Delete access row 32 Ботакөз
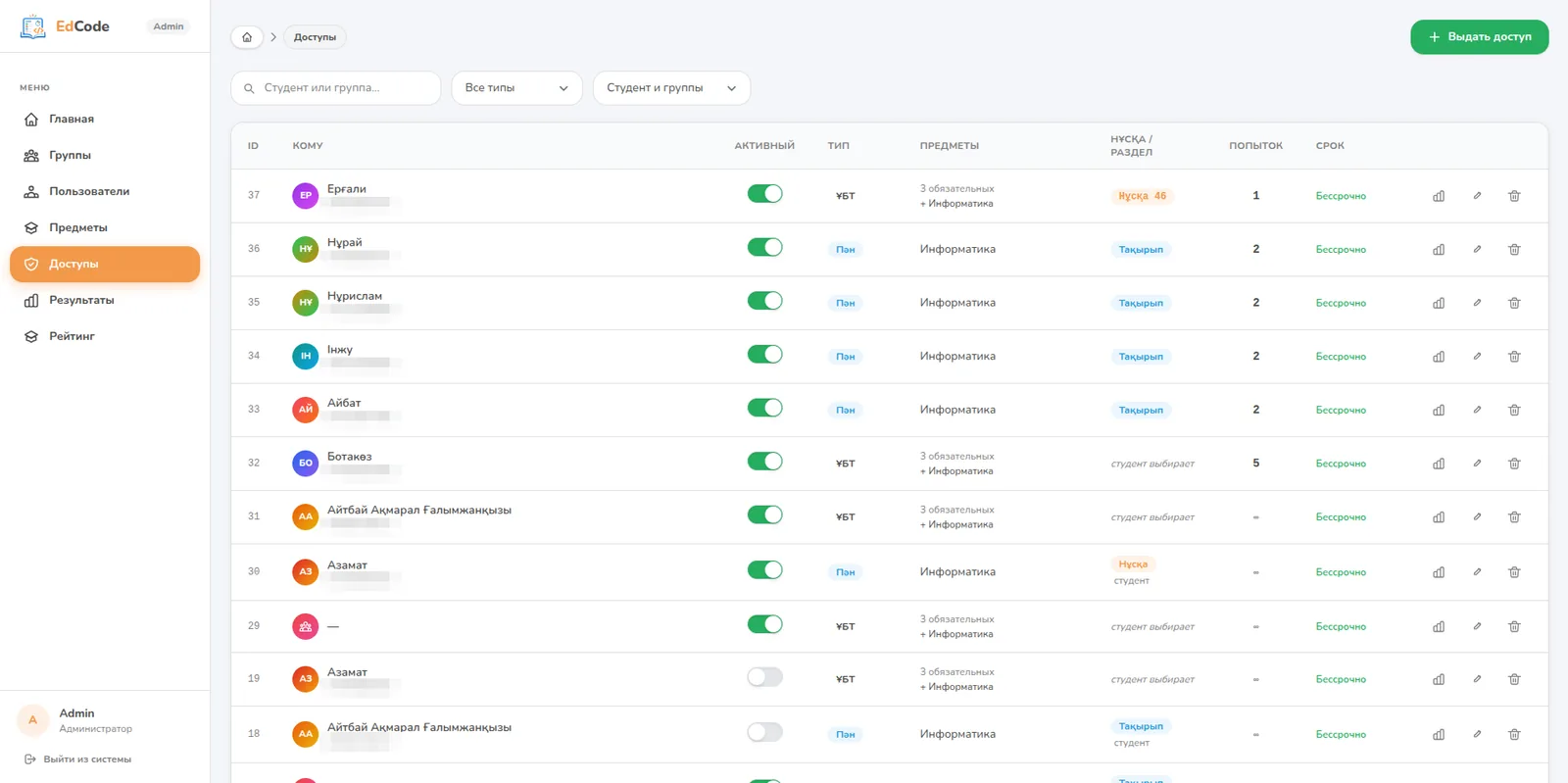Viewport: 1568px width, 783px height. pyautogui.click(x=1514, y=464)
